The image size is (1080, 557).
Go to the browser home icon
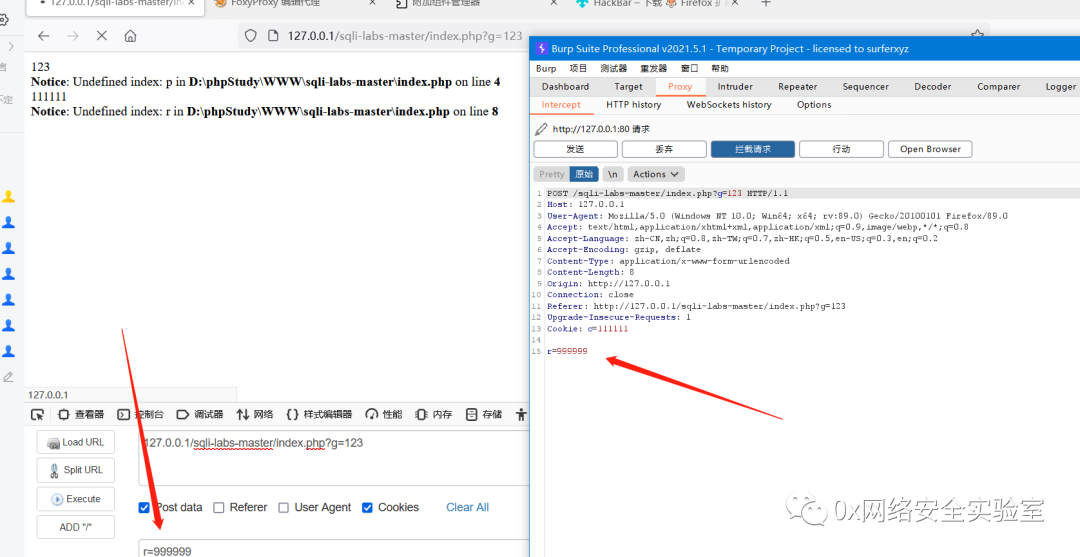pyautogui.click(x=130, y=36)
